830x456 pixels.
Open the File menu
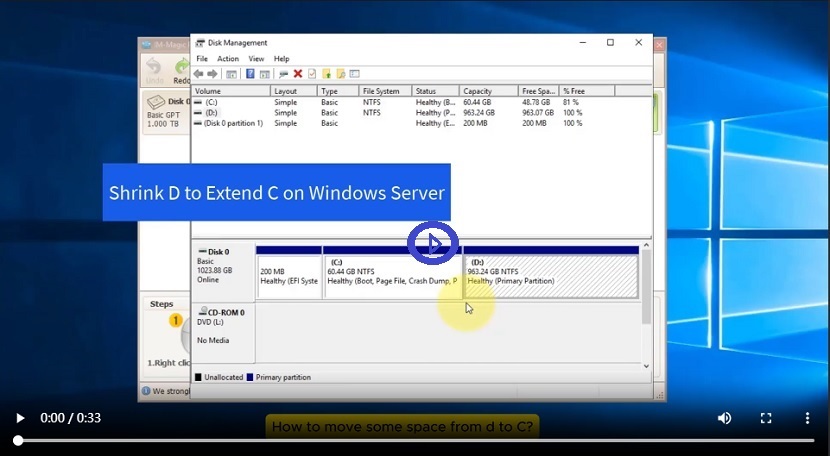[x=202, y=59]
